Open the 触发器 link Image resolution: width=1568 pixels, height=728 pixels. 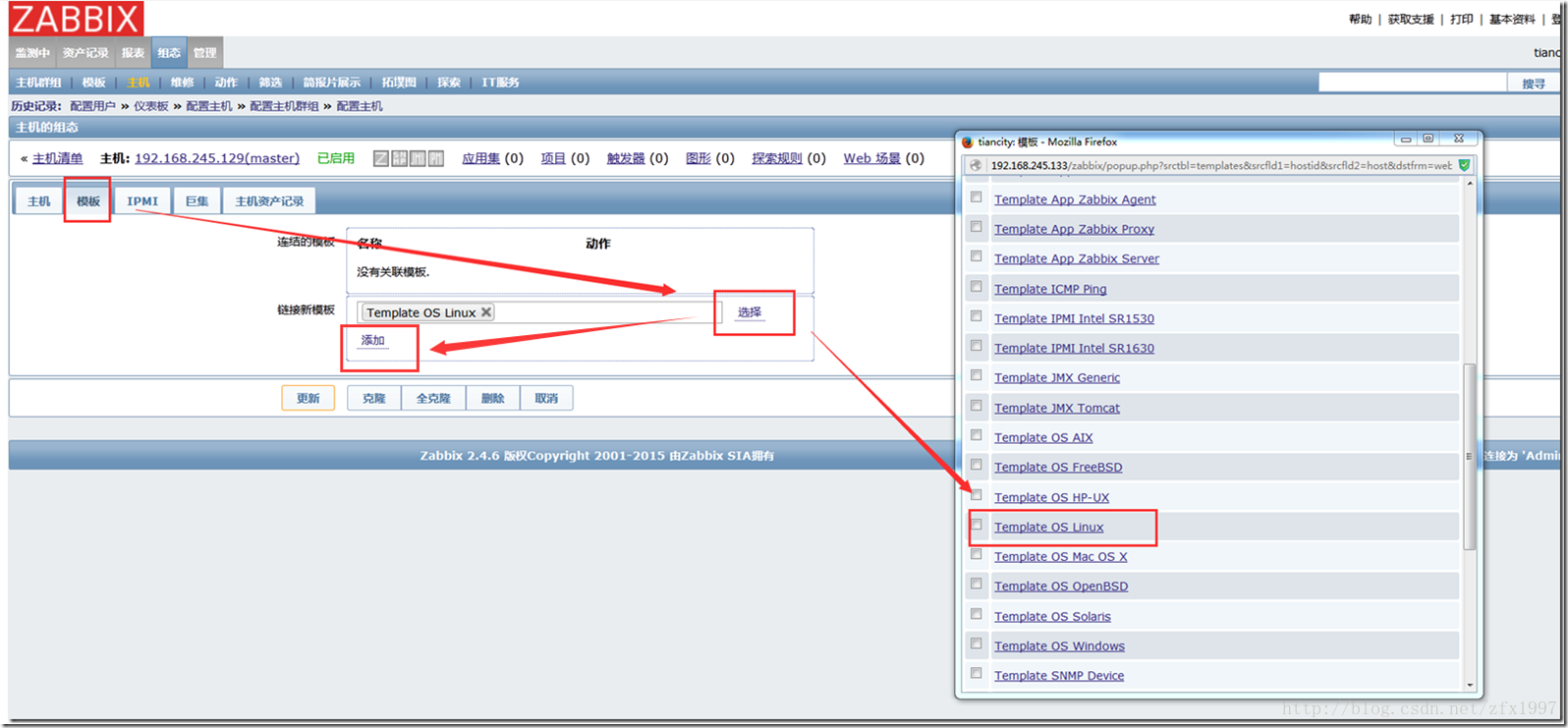[626, 158]
